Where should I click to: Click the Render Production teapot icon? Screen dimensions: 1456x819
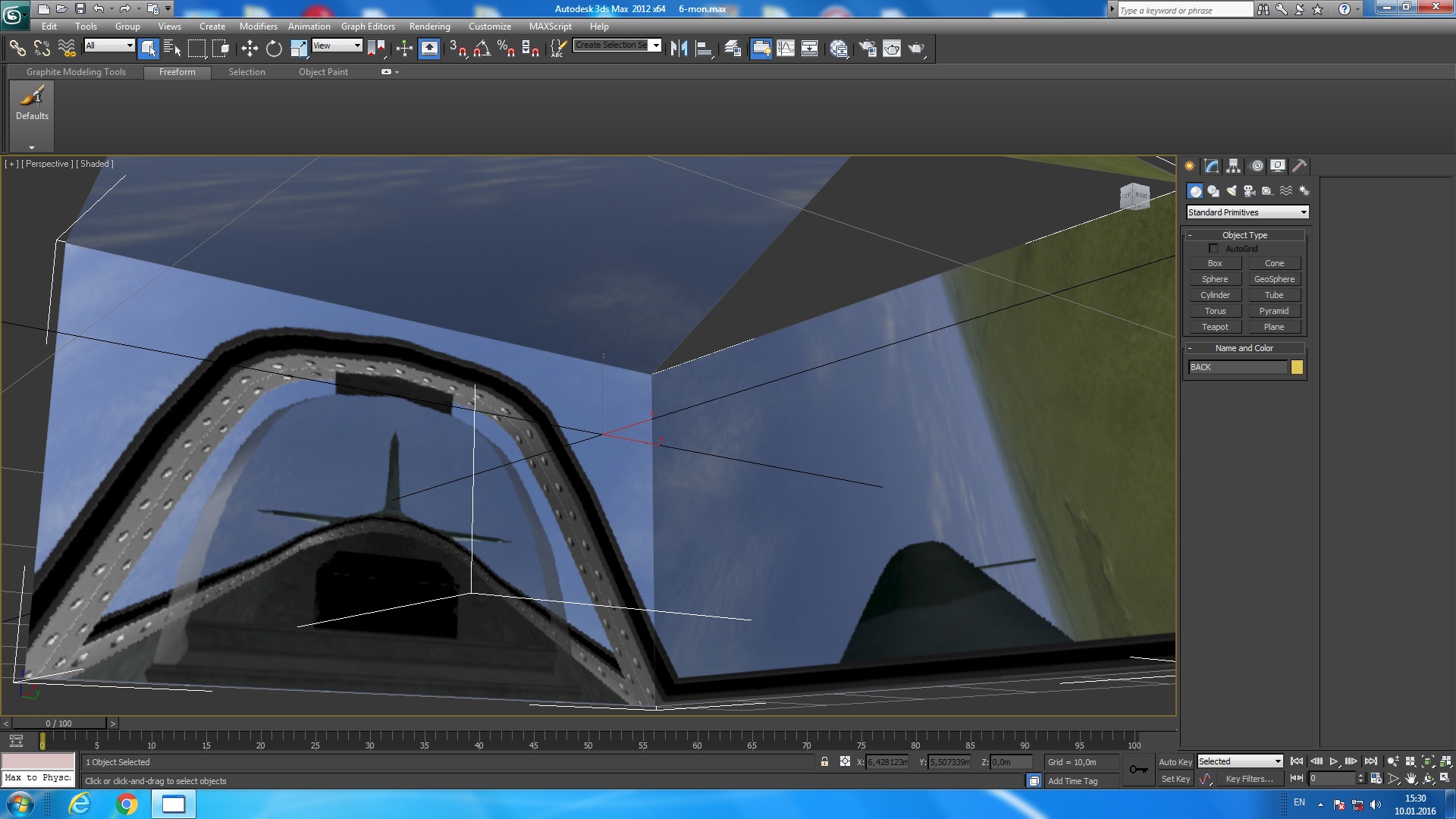point(917,49)
